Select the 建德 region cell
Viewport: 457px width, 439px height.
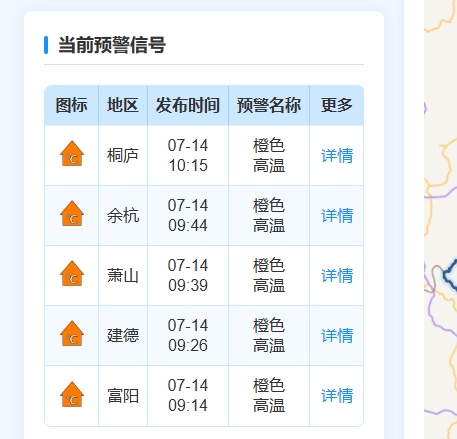coord(123,336)
